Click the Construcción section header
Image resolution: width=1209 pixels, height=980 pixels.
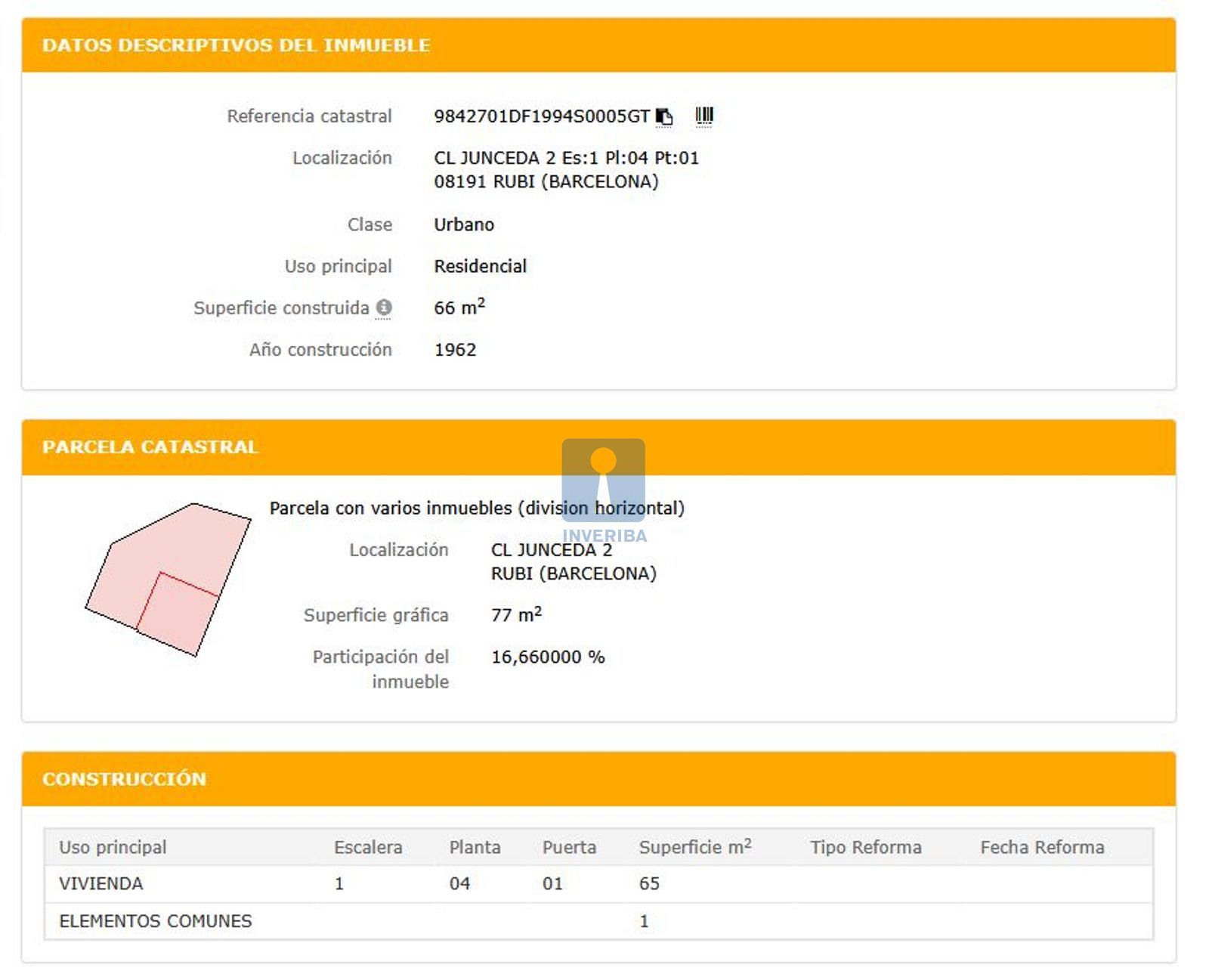124,779
